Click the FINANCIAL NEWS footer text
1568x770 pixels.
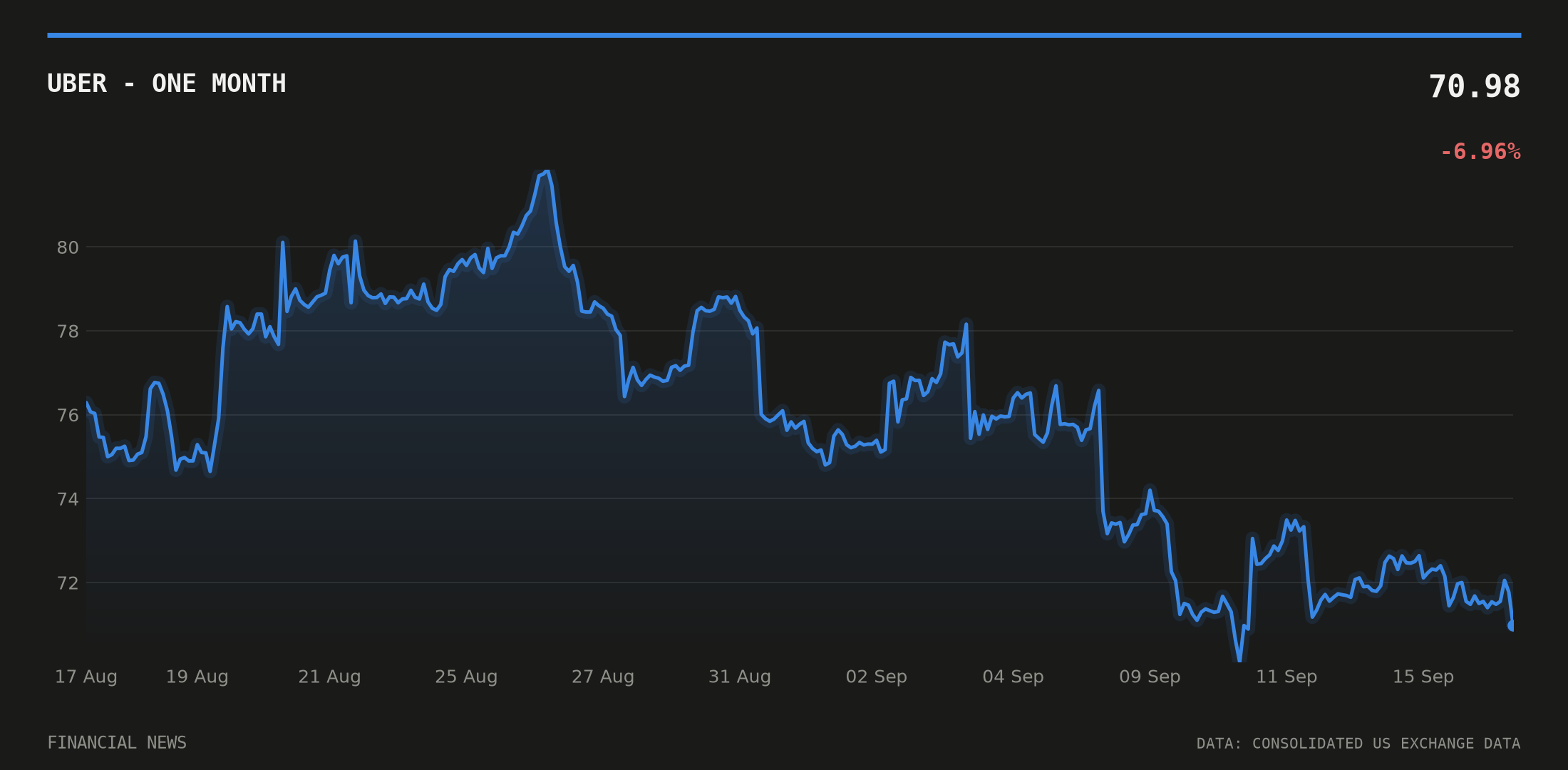(x=117, y=743)
